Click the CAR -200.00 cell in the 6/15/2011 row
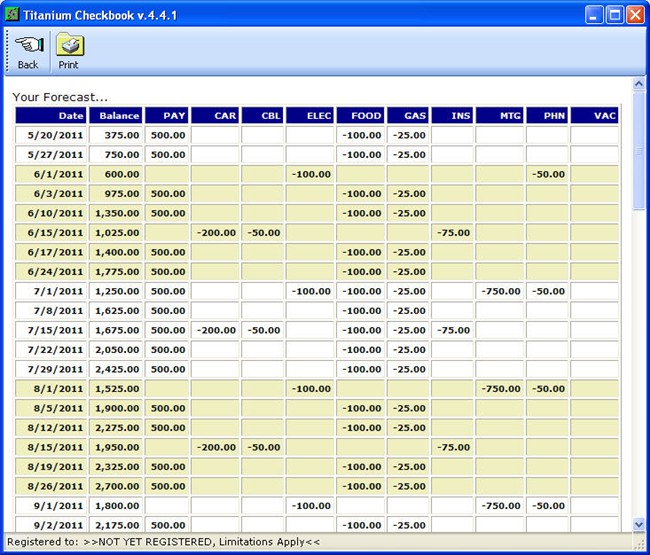 click(x=215, y=233)
